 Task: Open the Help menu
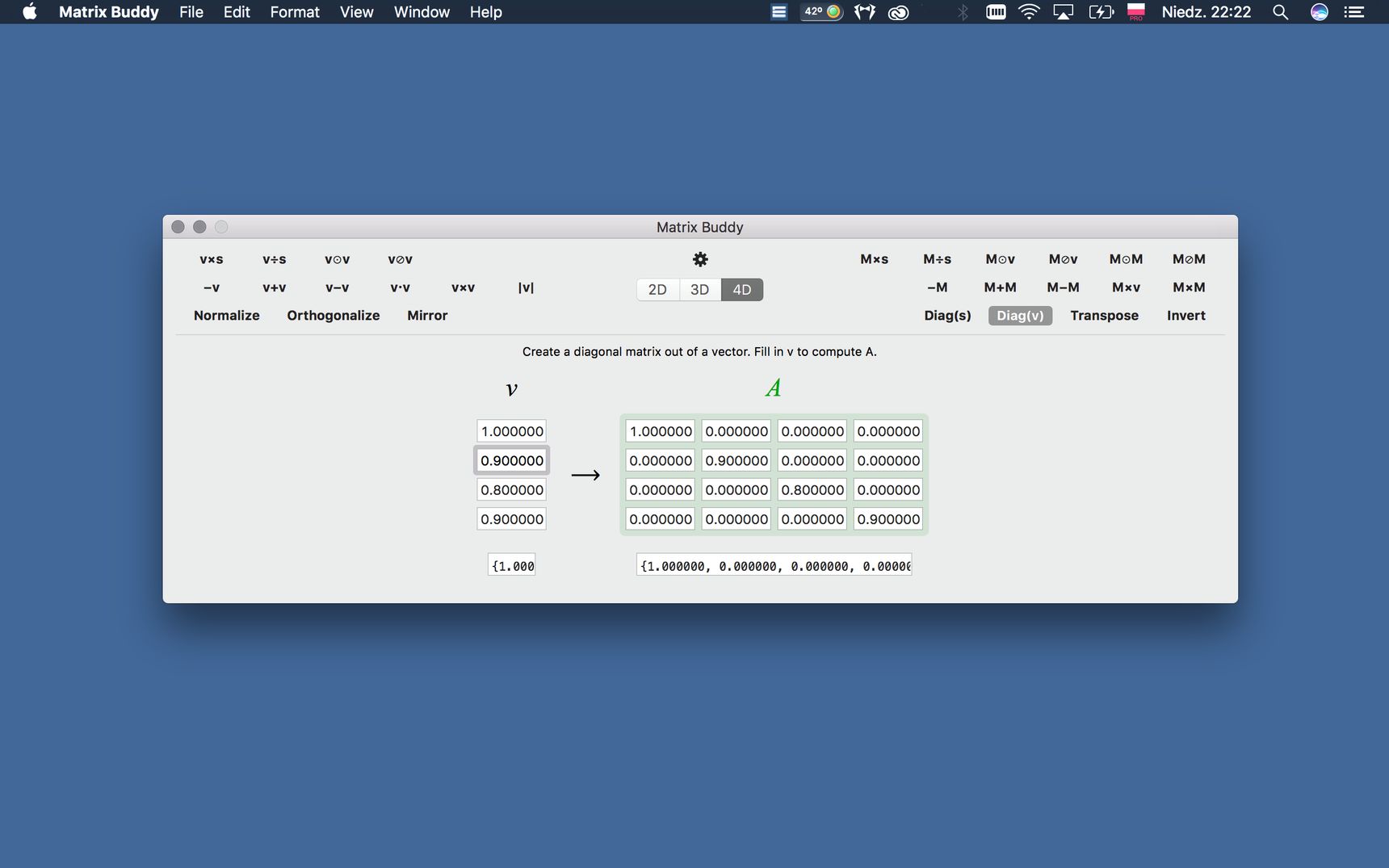point(486,11)
